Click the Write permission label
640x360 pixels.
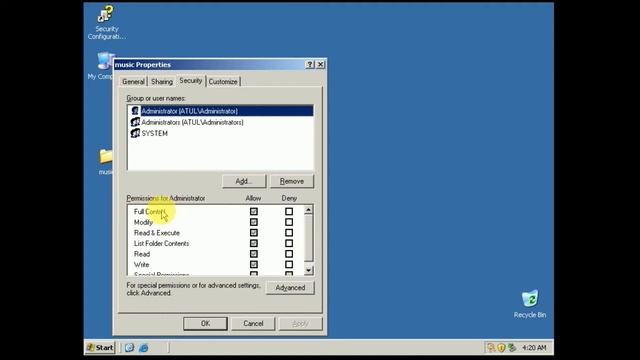(142, 264)
